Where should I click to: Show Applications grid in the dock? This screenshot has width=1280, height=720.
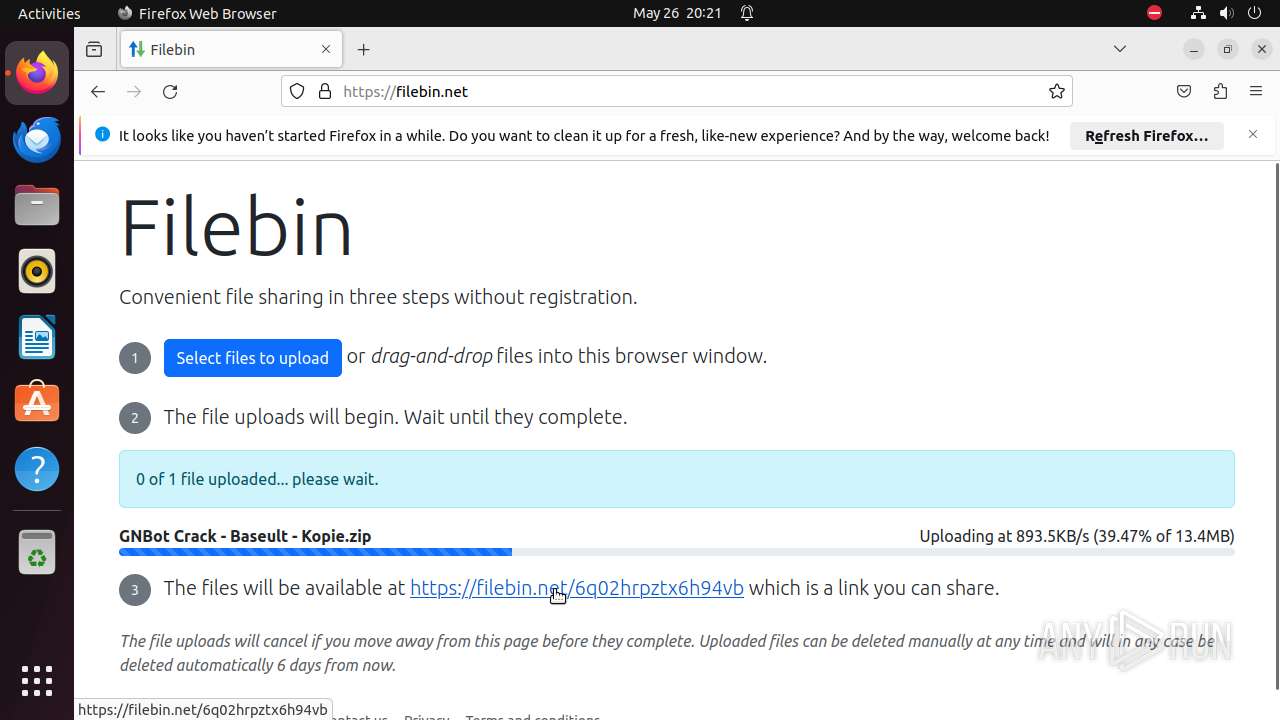tap(37, 681)
